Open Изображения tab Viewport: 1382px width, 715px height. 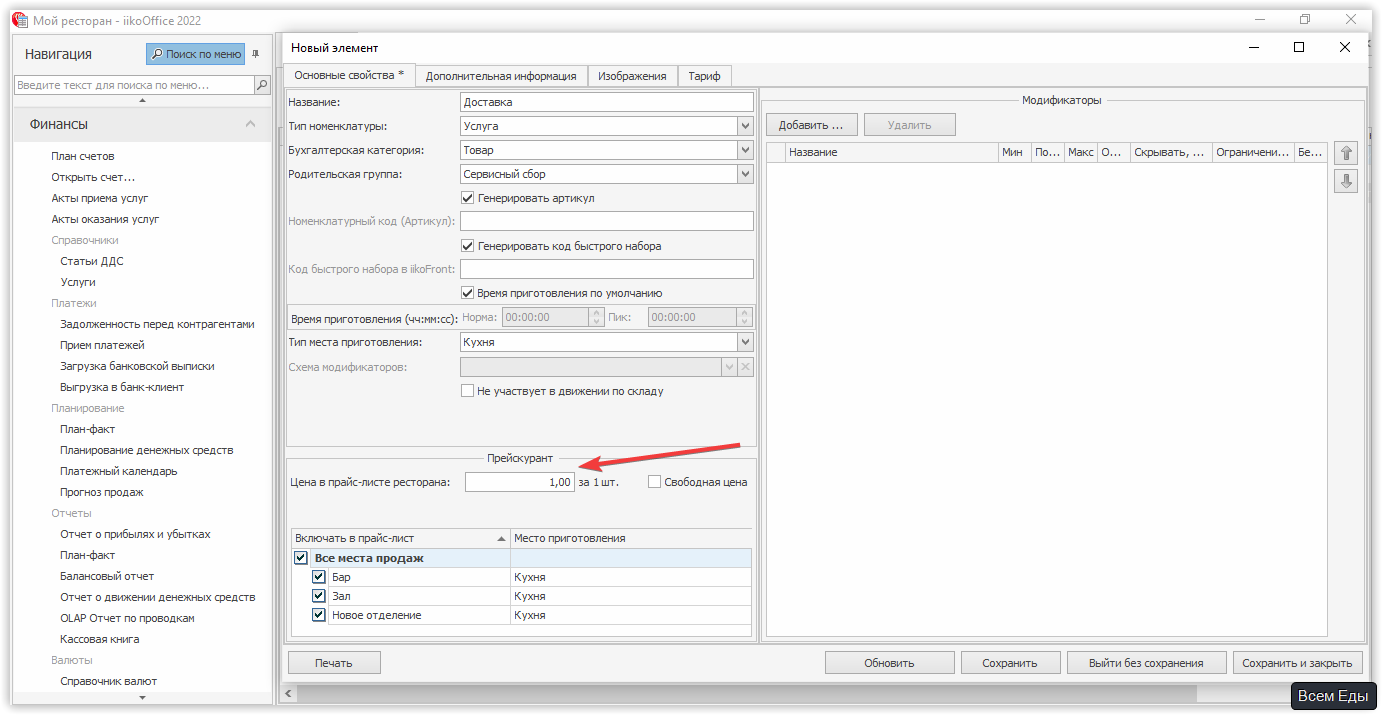pyautogui.click(x=632, y=76)
